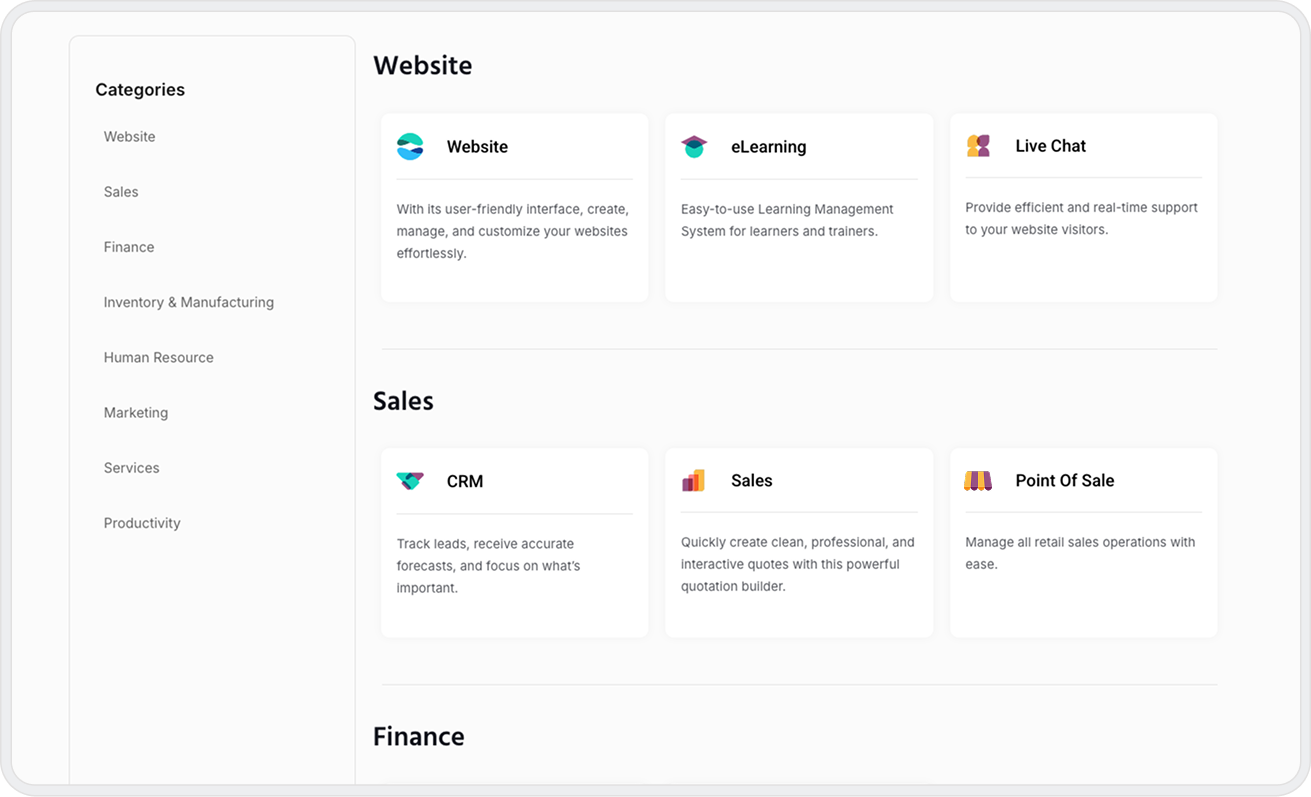Viewport: 1311px width, 797px height.
Task: Click the Website card description text
Action: coord(512,231)
